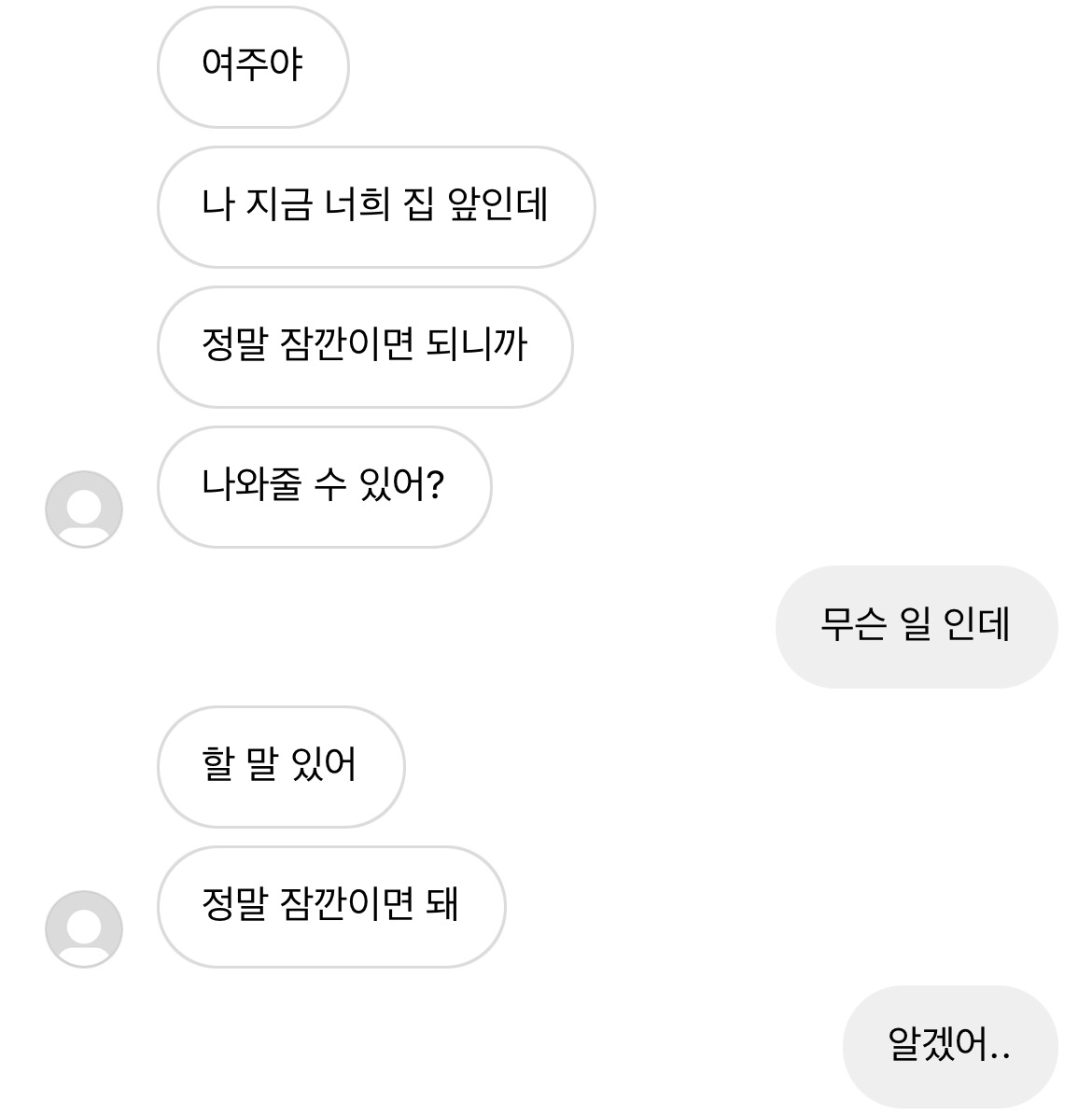1092x1116 pixels.
Task: Tap the third received message from the top
Action: point(364,347)
